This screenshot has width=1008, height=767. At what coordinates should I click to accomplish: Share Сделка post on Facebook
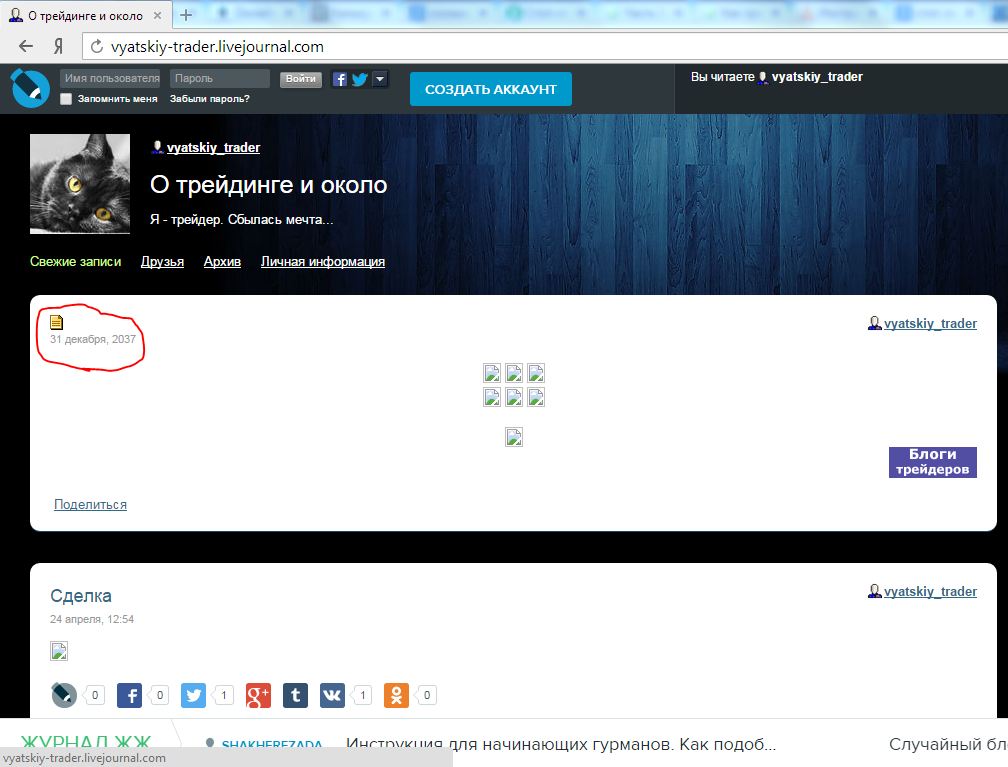pyautogui.click(x=129, y=695)
